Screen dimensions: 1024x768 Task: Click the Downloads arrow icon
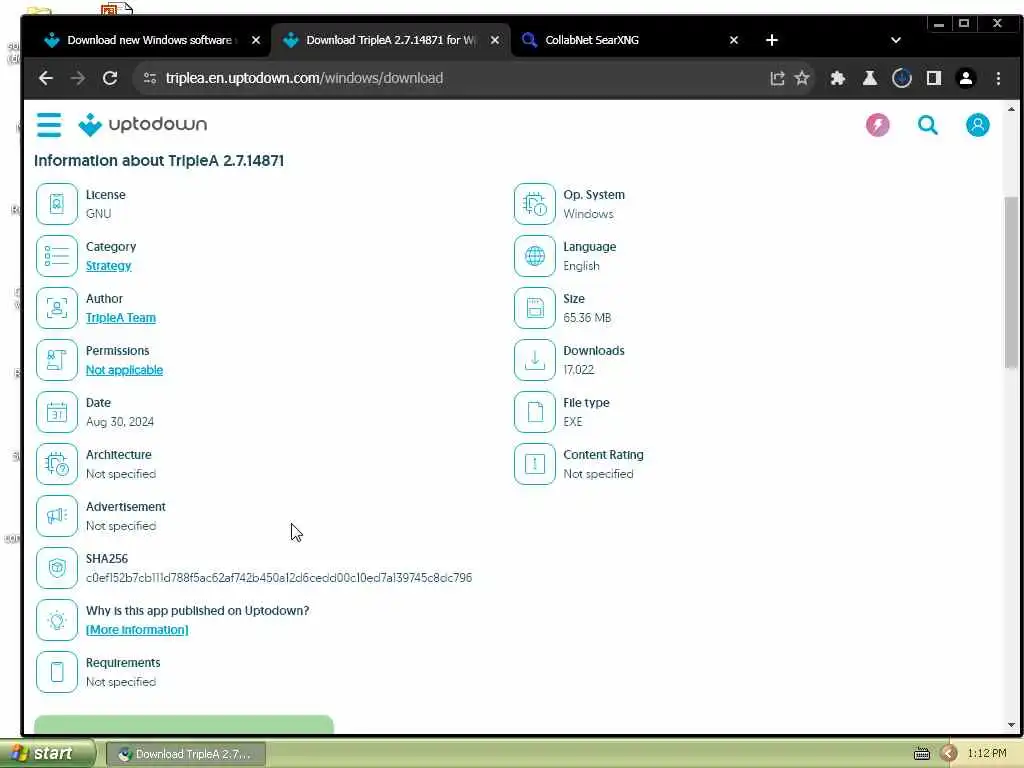pos(535,360)
